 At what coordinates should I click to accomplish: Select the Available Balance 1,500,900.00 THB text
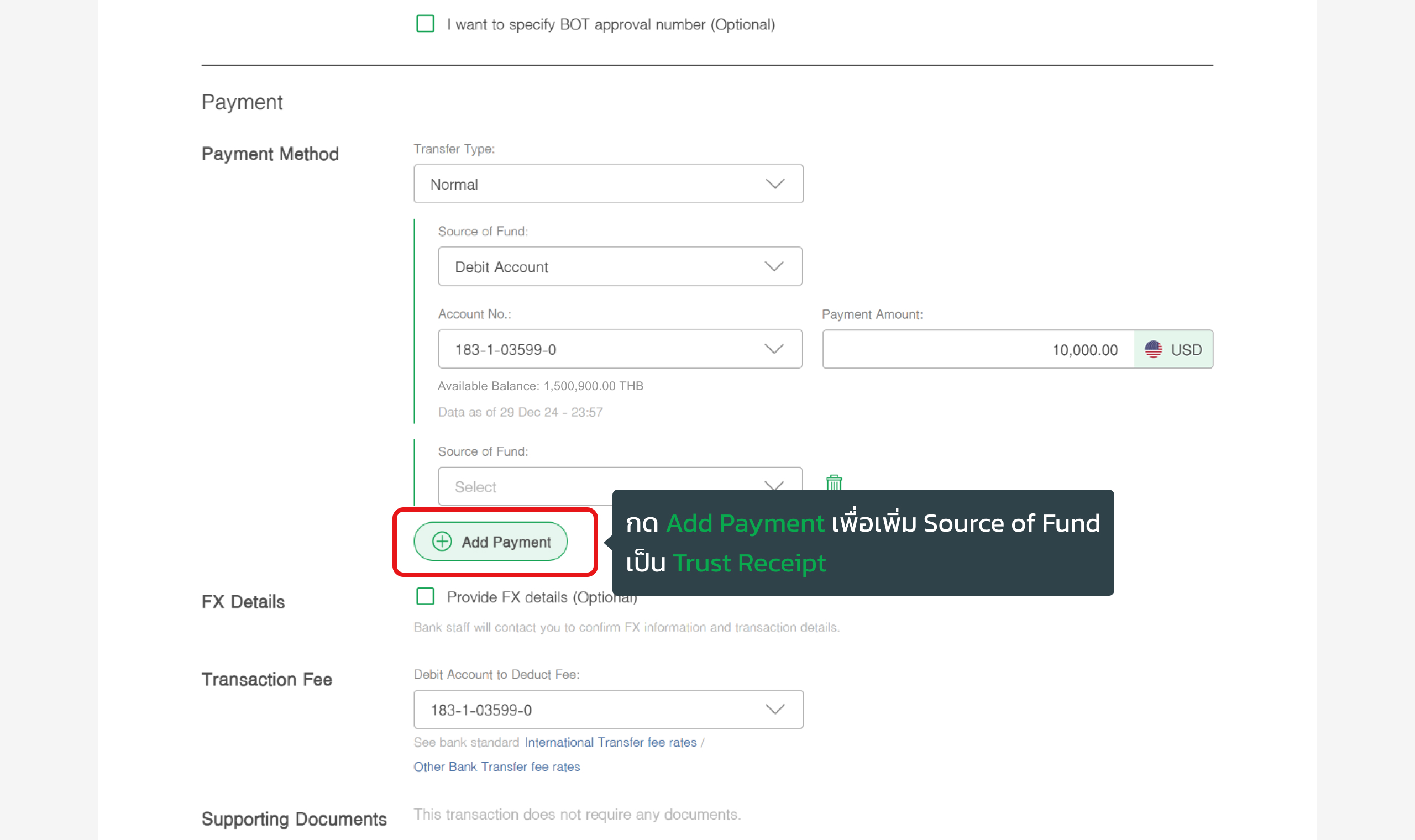541,386
